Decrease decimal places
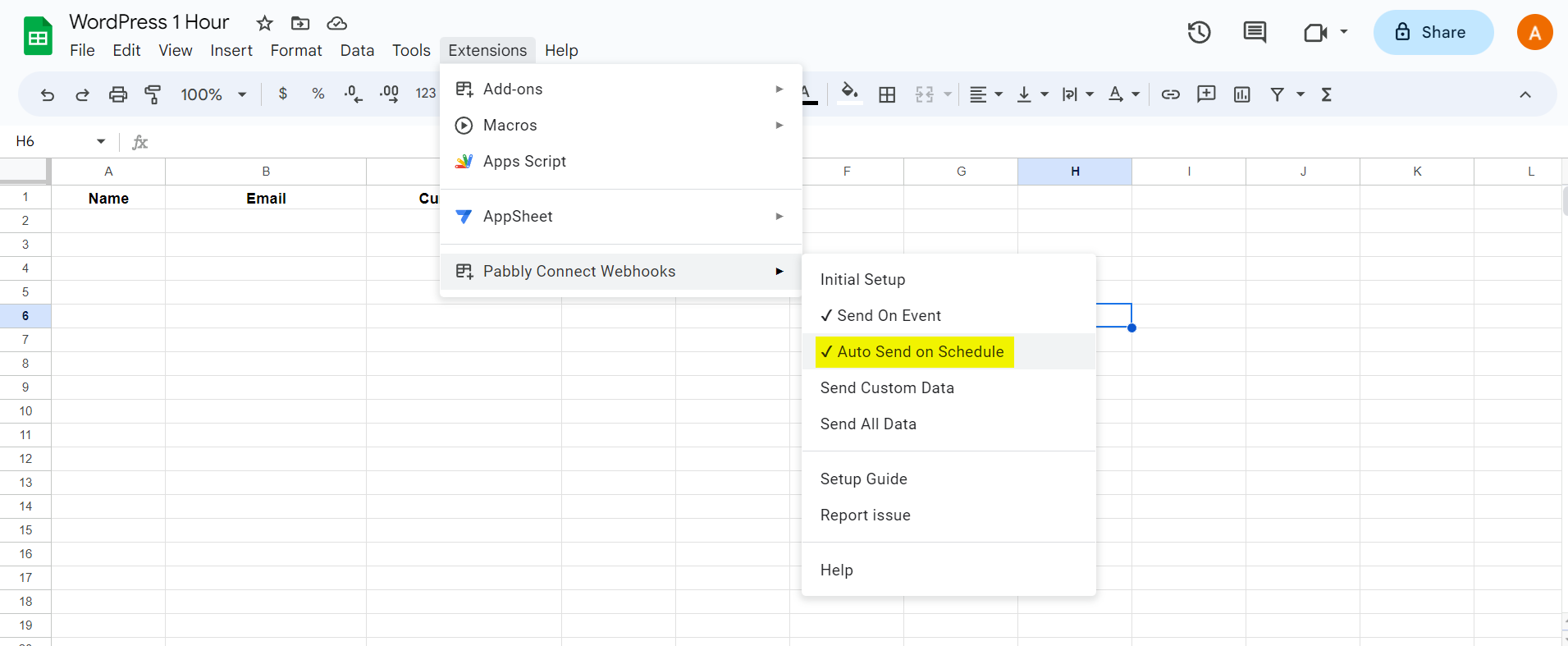Image resolution: width=1568 pixels, height=646 pixels. coord(354,94)
